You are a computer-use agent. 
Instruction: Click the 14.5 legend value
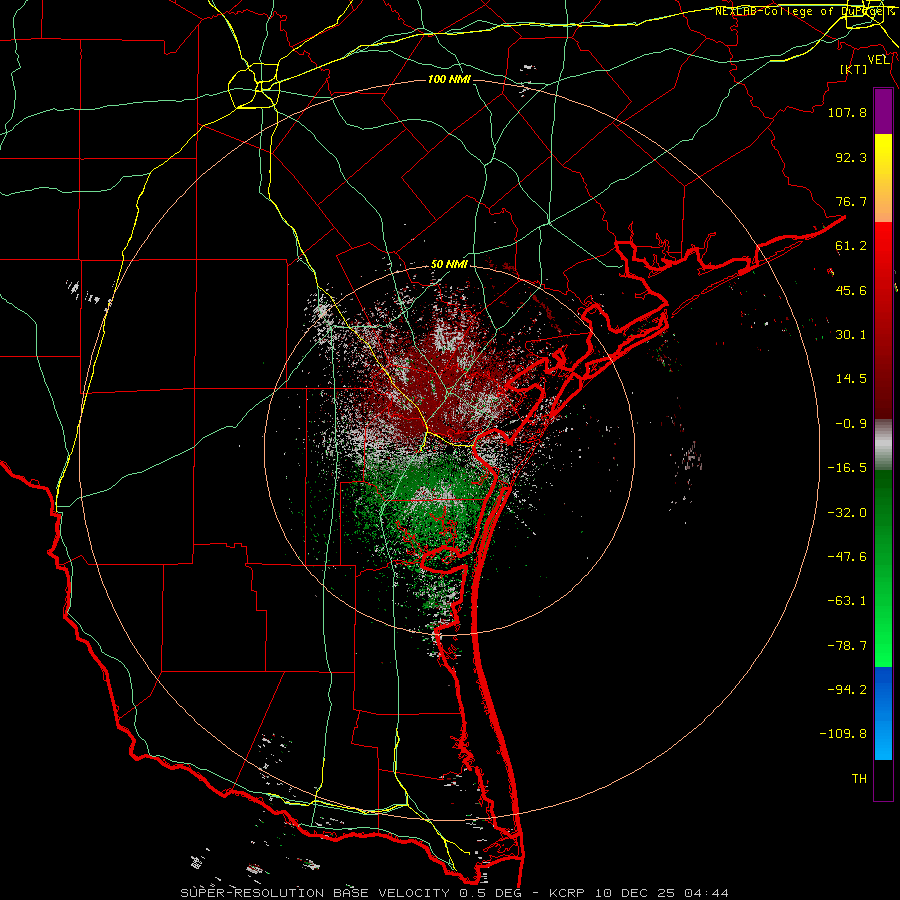click(851, 379)
